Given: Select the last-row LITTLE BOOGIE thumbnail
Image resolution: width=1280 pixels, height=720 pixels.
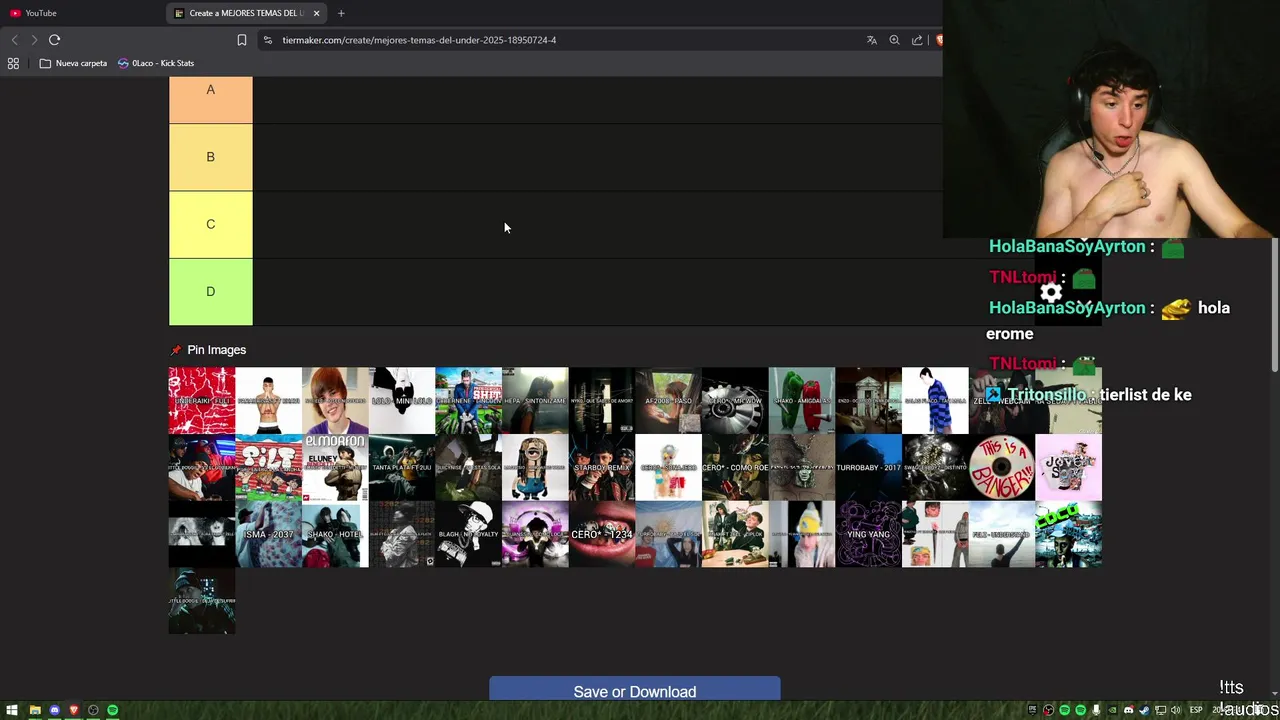Looking at the screenshot, I should click(202, 601).
